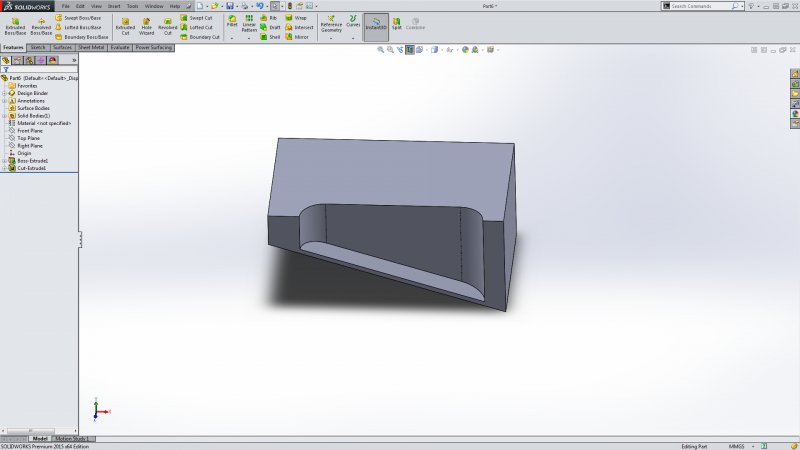Expand the panel tabs overflow chevron
Viewport: 800px width, 450px height.
click(74, 60)
